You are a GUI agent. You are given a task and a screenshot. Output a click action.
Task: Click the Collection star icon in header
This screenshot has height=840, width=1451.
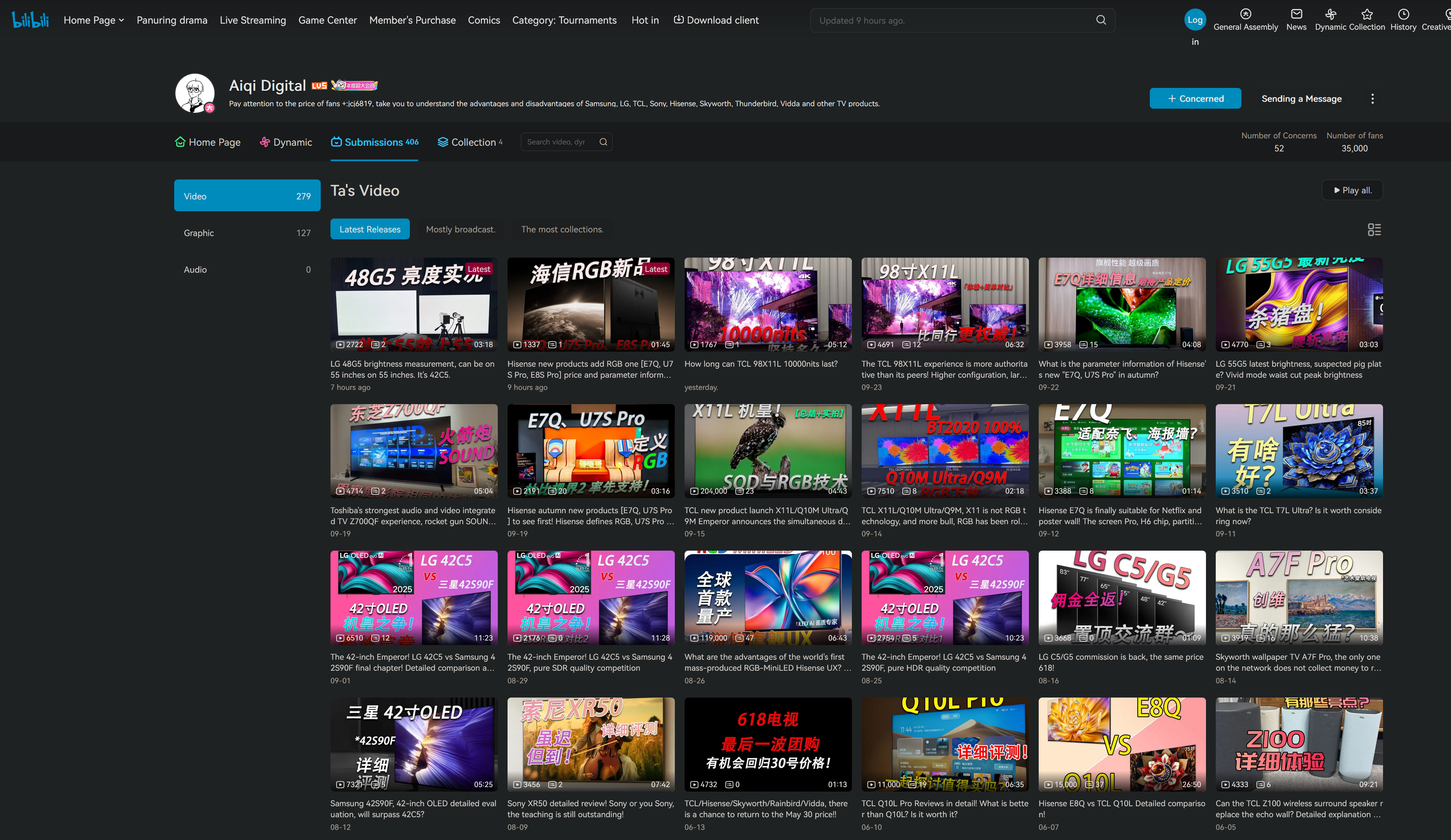(1367, 14)
